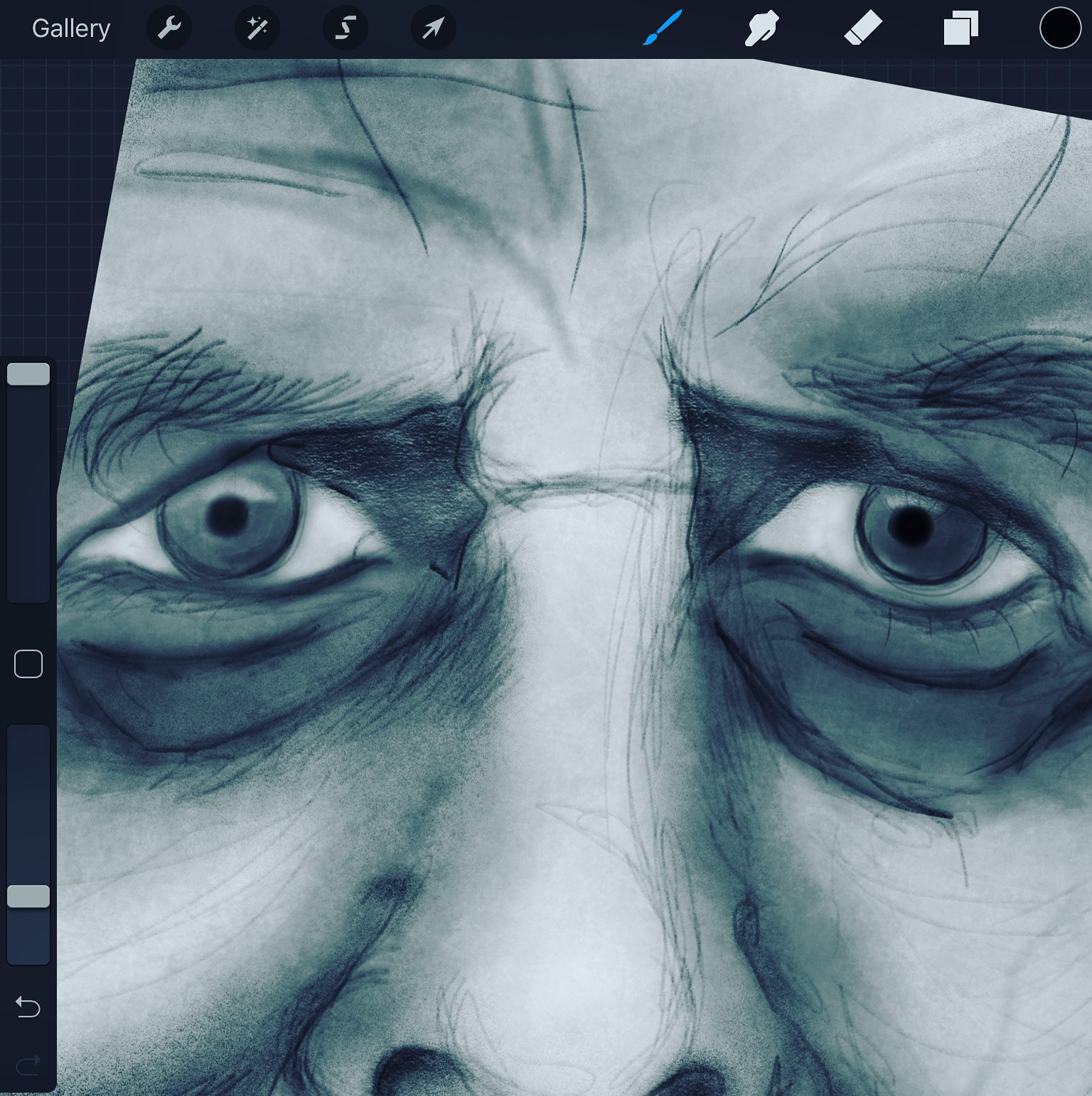Activate the Transform arrow tool
Image resolution: width=1092 pixels, height=1096 pixels.
[x=433, y=28]
